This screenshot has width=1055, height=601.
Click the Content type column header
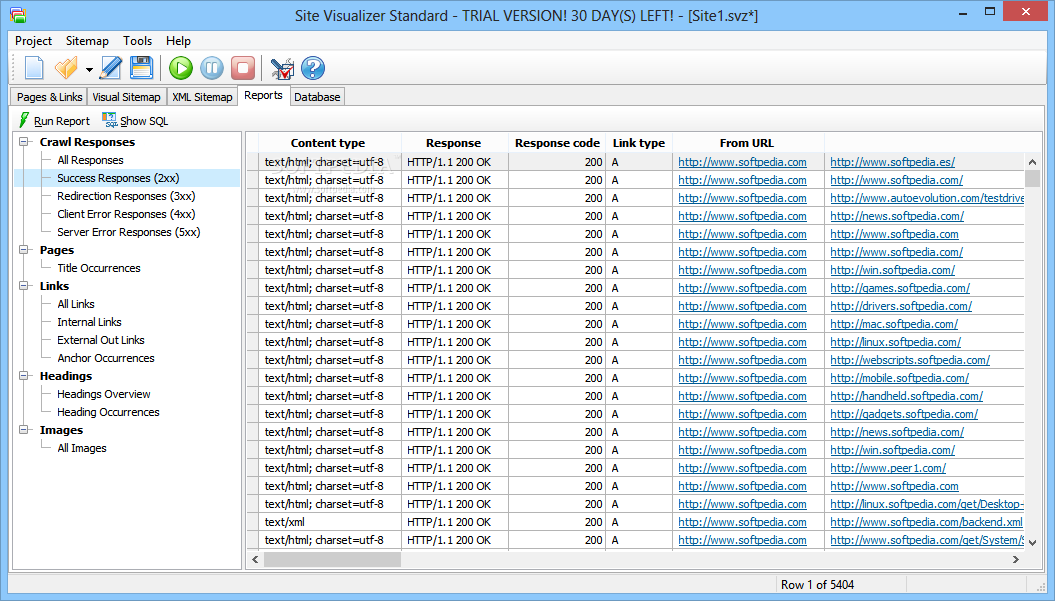[x=330, y=143]
